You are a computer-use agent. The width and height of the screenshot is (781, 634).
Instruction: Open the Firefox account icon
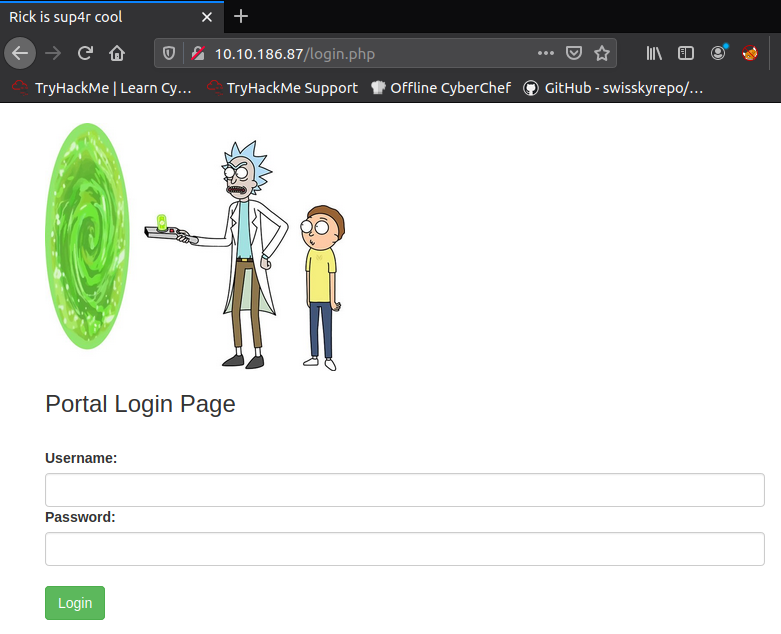coord(718,53)
